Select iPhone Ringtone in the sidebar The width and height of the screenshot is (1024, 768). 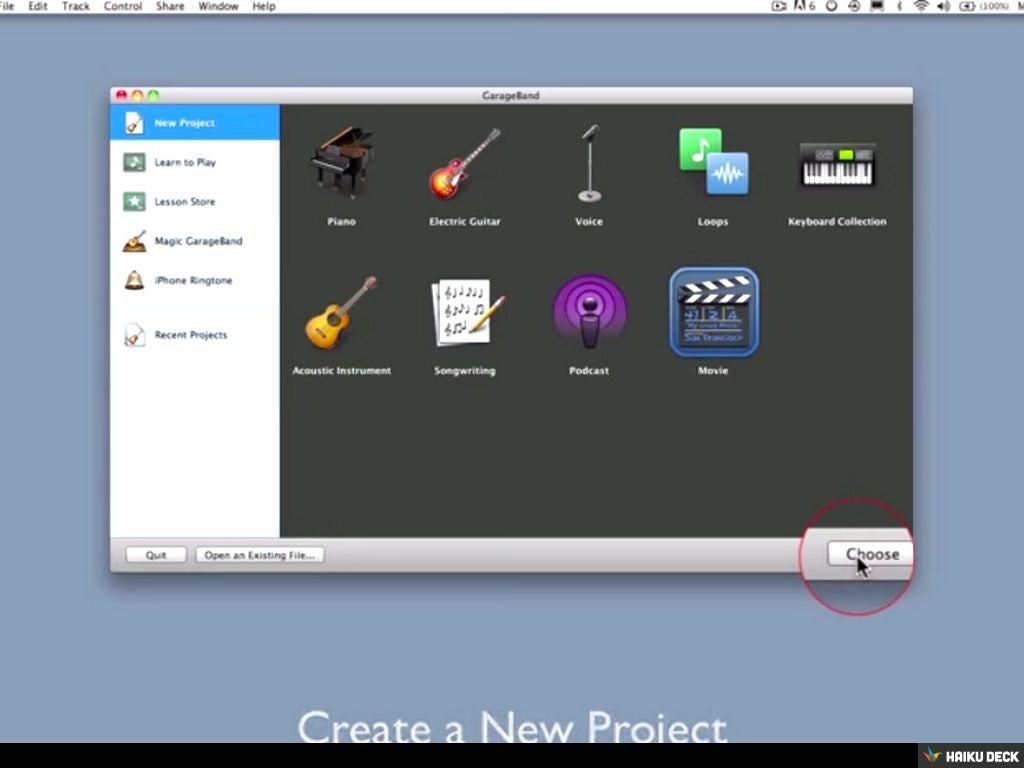click(195, 280)
